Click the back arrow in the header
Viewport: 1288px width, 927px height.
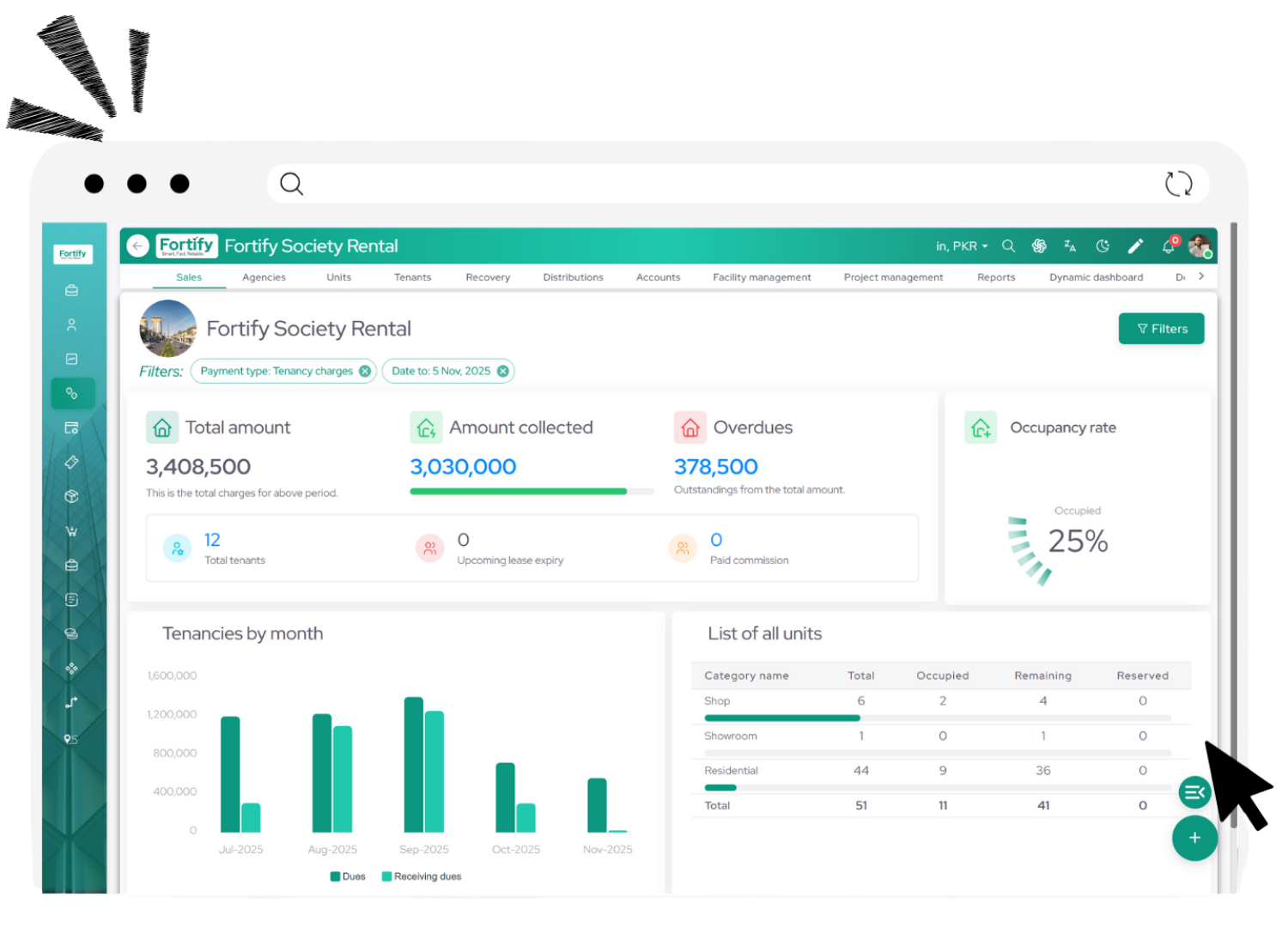click(137, 246)
